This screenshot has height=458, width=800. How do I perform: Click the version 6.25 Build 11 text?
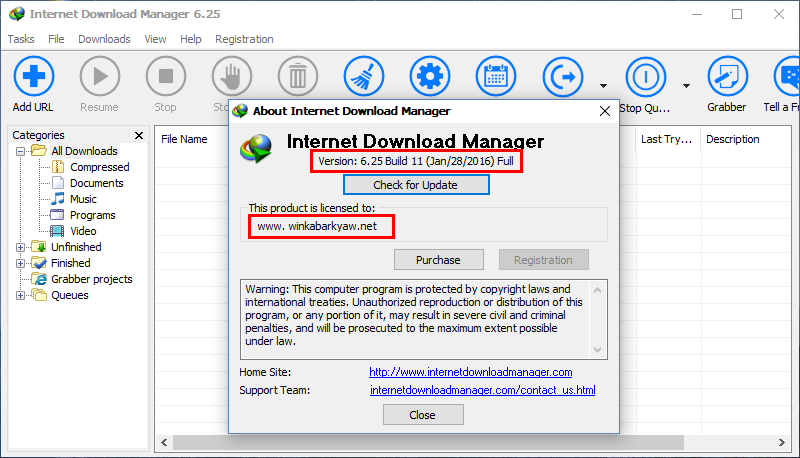pos(416,161)
